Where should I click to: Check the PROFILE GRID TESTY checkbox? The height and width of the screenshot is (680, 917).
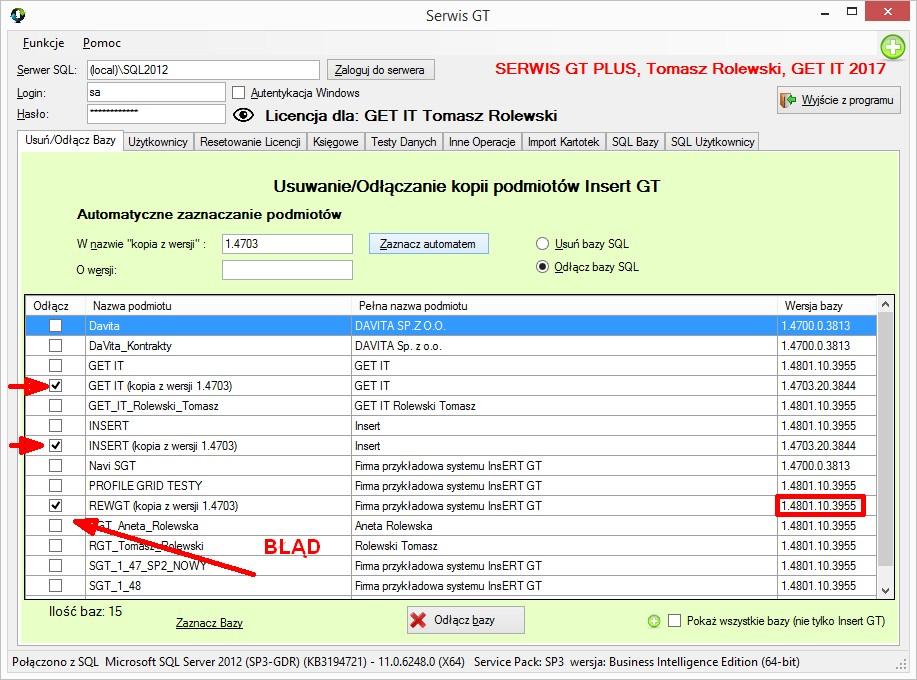click(x=55, y=486)
